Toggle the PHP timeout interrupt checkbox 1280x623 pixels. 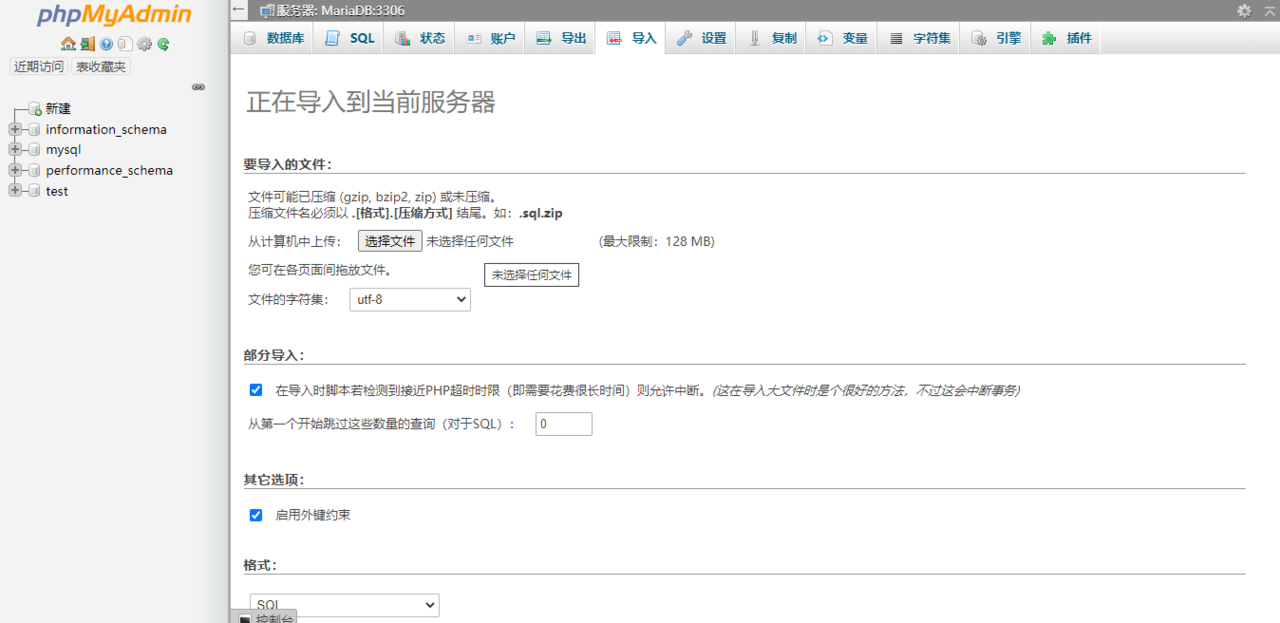pyautogui.click(x=256, y=390)
